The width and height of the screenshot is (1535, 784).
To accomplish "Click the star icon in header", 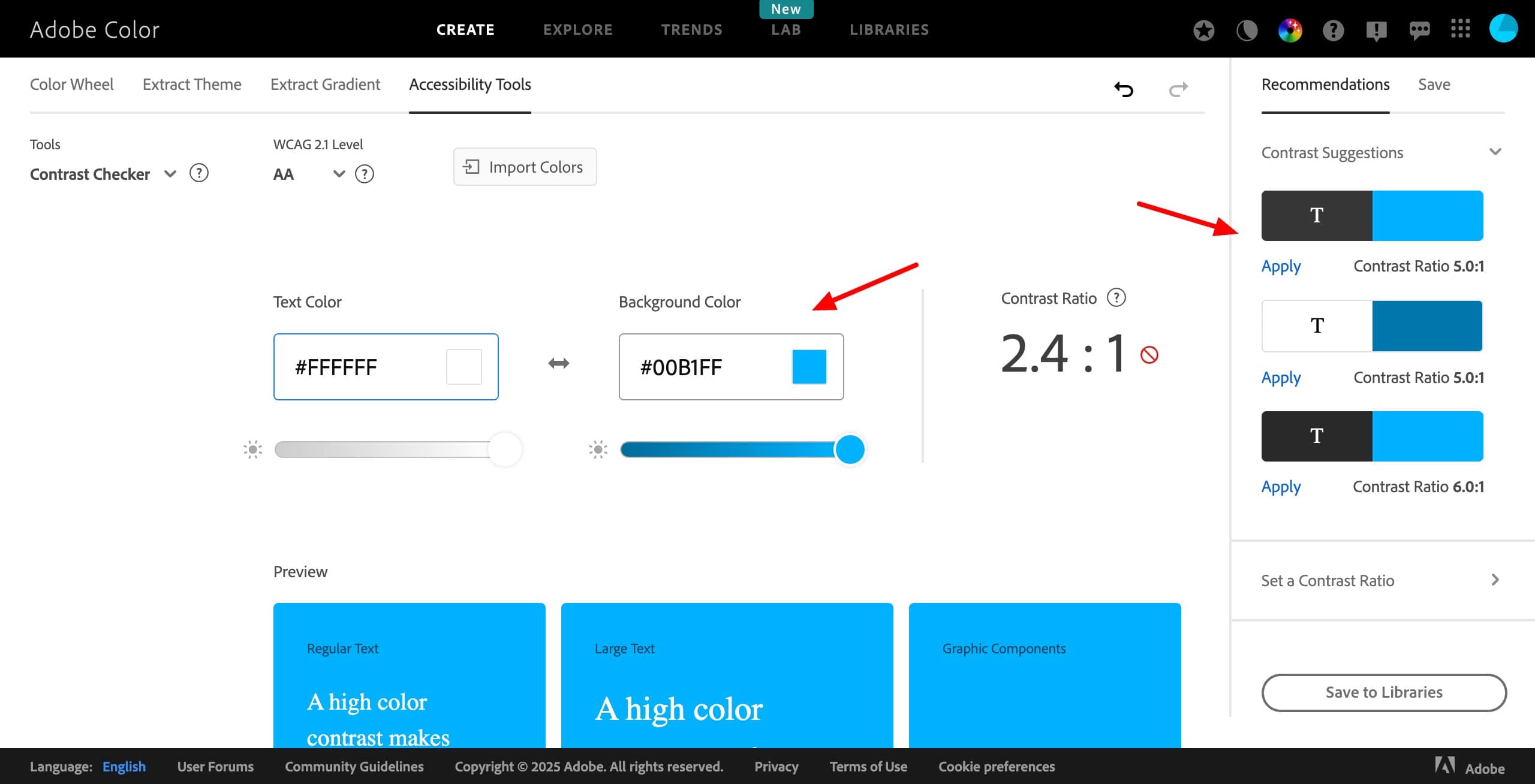I will pos(1203,30).
